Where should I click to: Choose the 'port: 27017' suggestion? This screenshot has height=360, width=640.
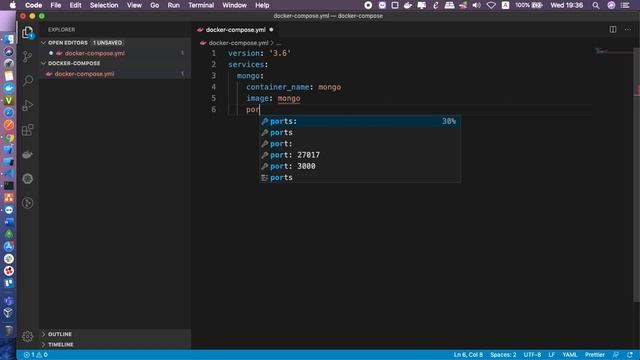(x=360, y=155)
